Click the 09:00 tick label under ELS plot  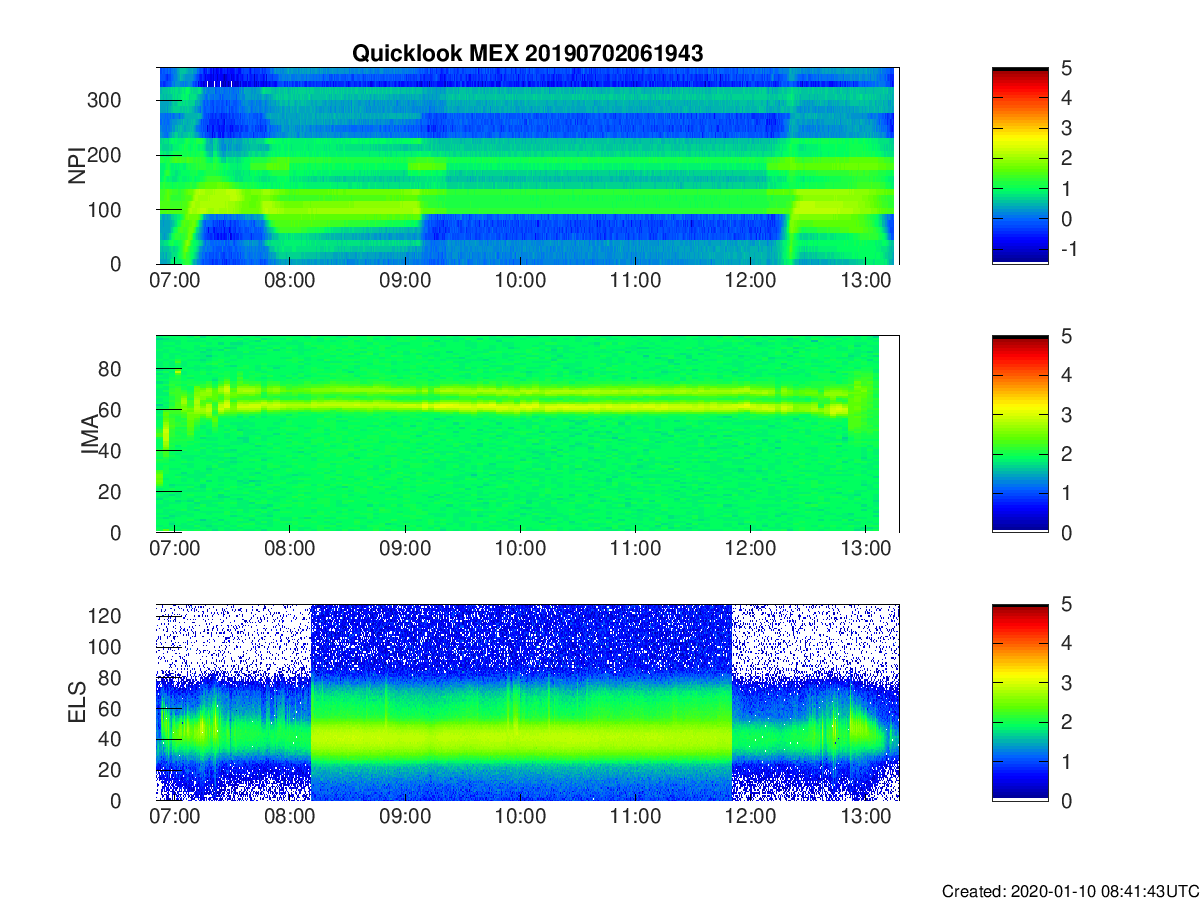[x=405, y=817]
